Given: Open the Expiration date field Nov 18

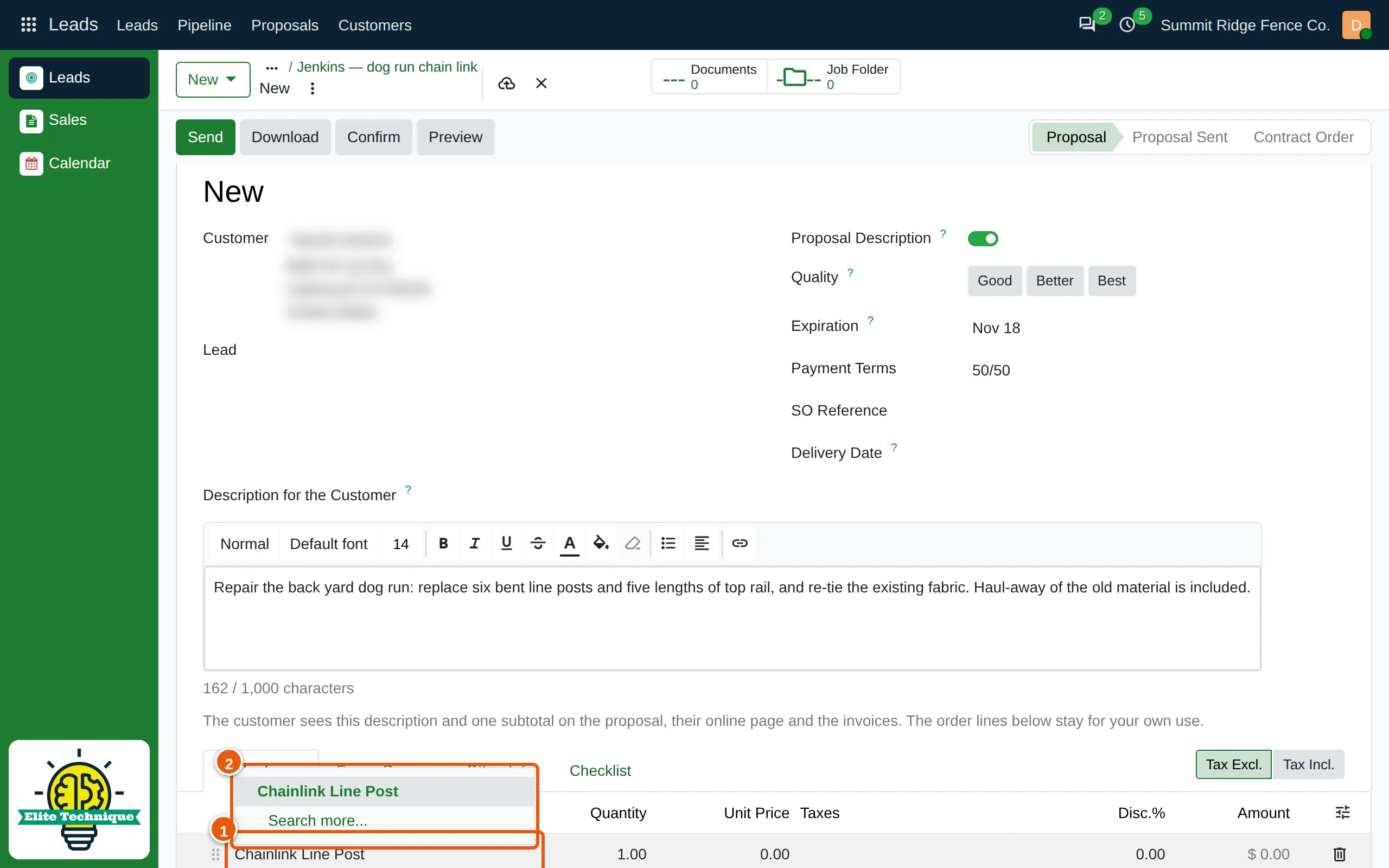Looking at the screenshot, I should pyautogui.click(x=996, y=328).
